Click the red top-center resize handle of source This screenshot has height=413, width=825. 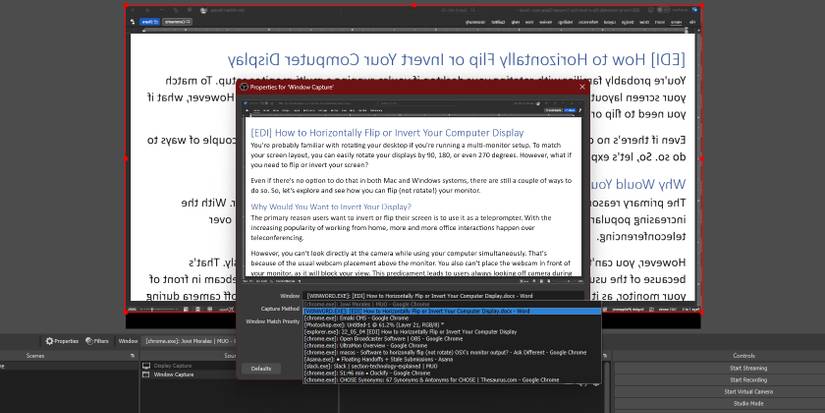pyautogui.click(x=414, y=6)
